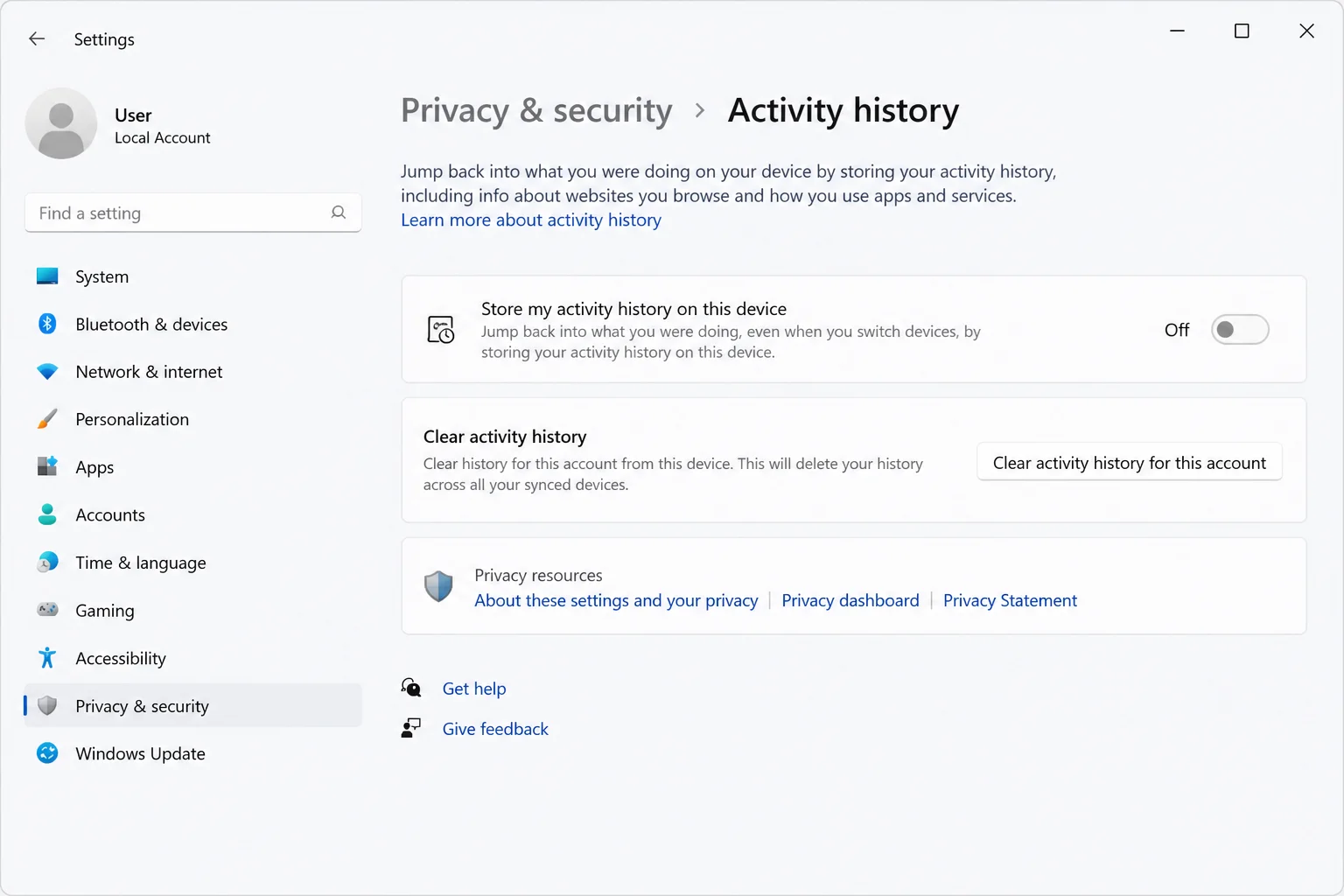
Task: Select Personalization in sidebar
Action: pyautogui.click(x=193, y=419)
